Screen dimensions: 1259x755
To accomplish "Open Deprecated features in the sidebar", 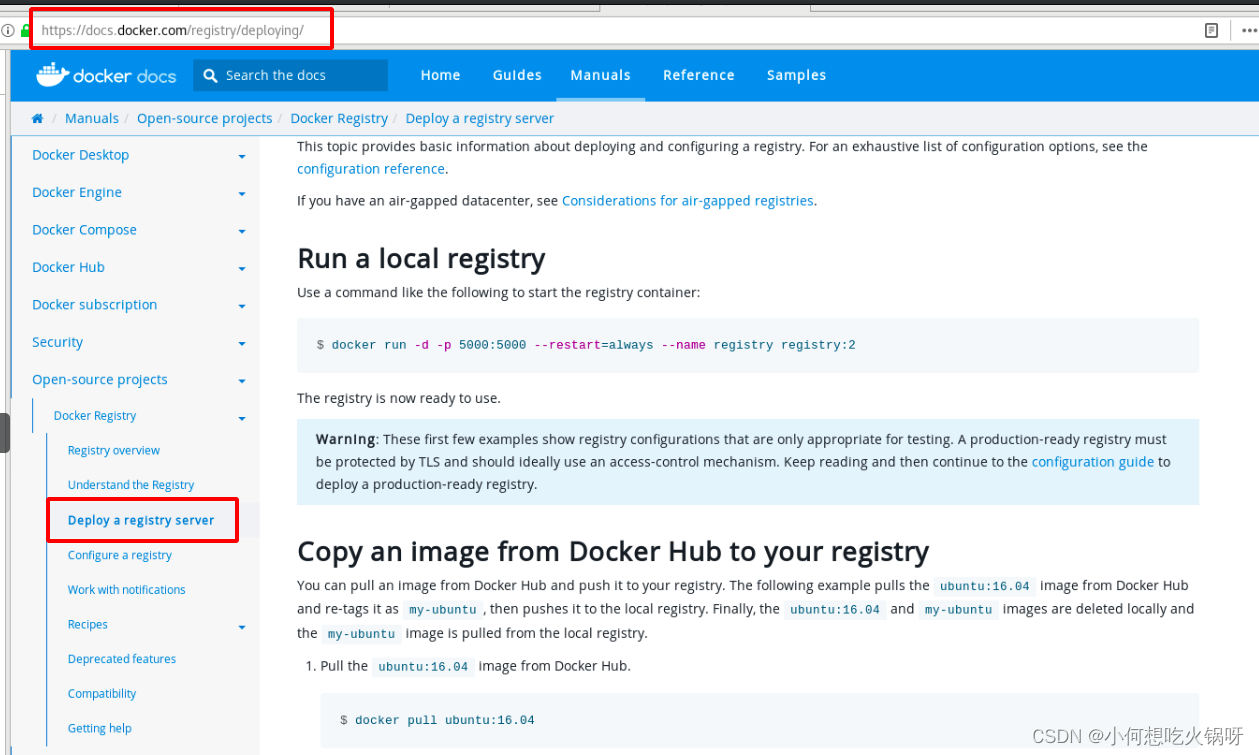I will (122, 659).
